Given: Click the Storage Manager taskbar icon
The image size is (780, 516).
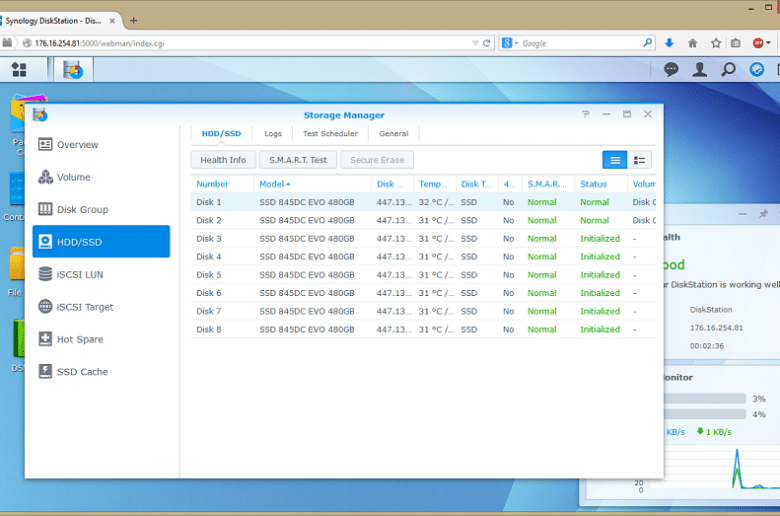Looking at the screenshot, I should pos(73,70).
